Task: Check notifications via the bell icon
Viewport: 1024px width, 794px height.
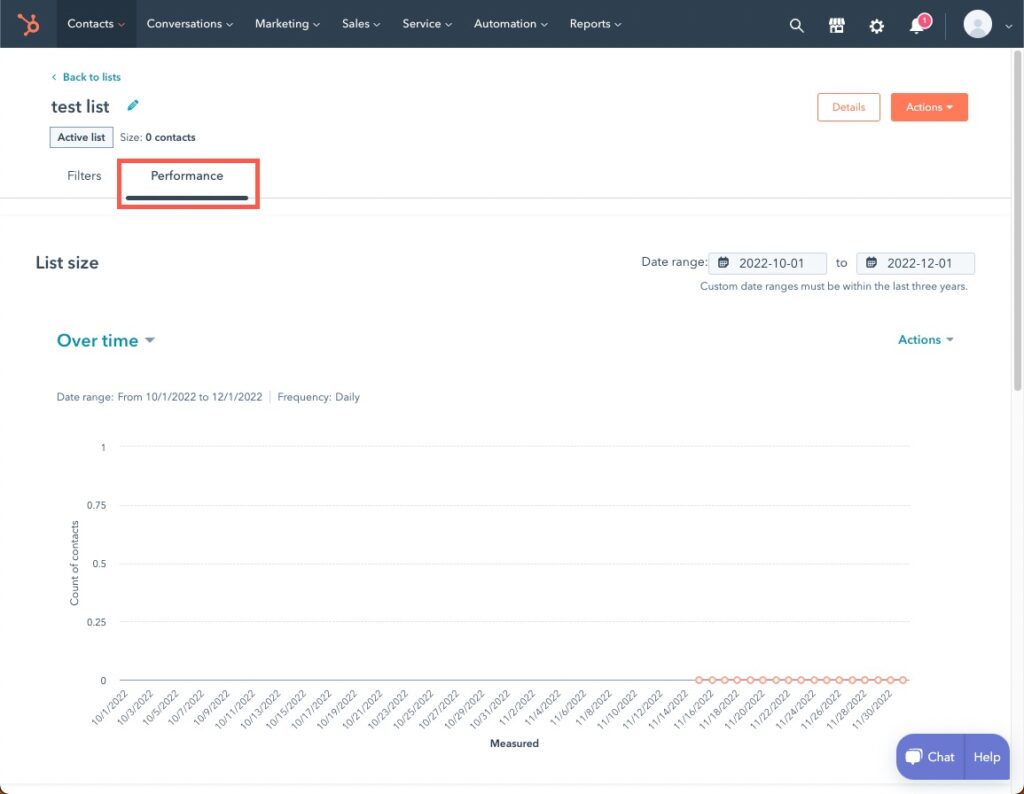Action: point(916,26)
